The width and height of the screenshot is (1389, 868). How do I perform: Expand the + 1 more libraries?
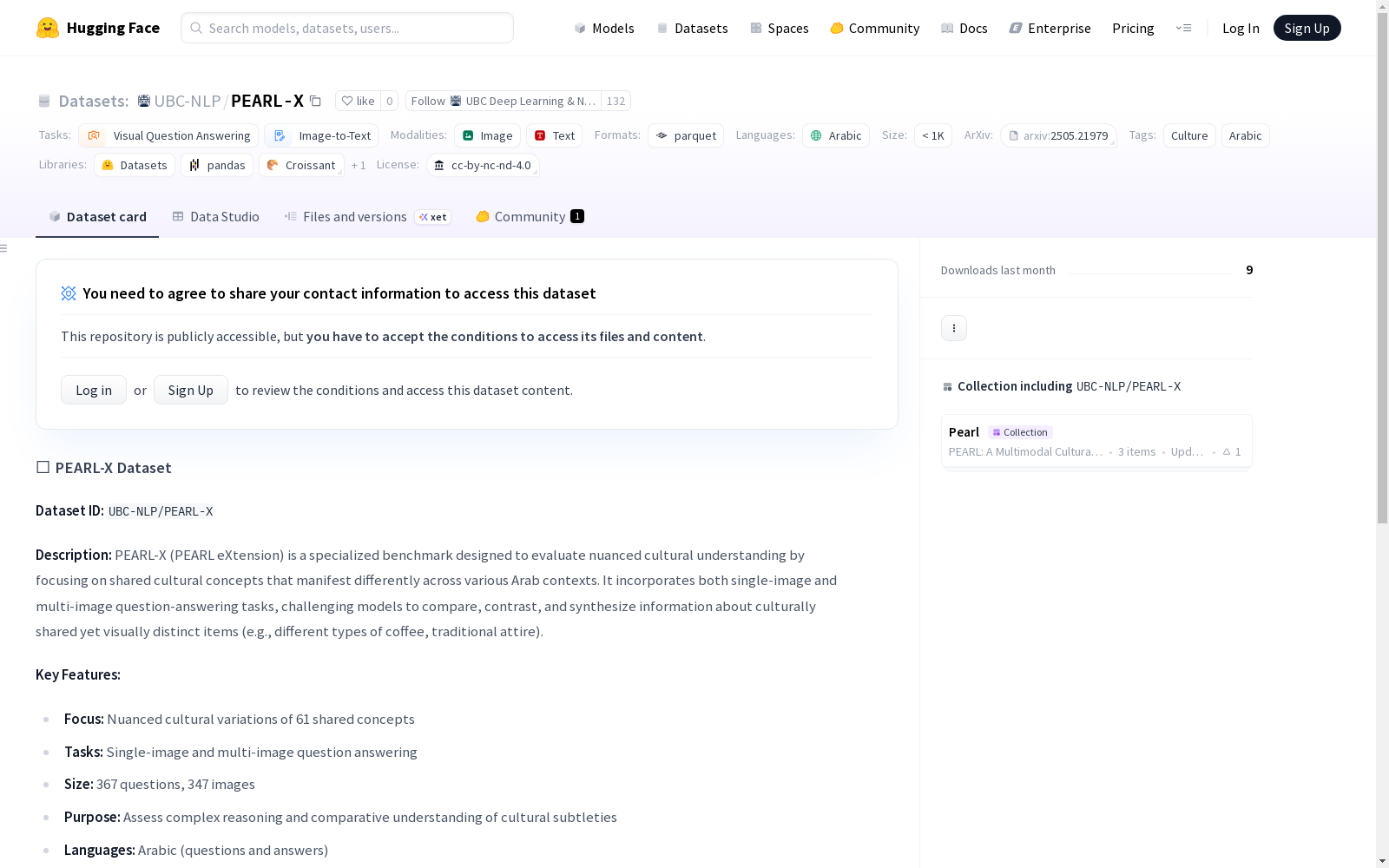coord(359,165)
